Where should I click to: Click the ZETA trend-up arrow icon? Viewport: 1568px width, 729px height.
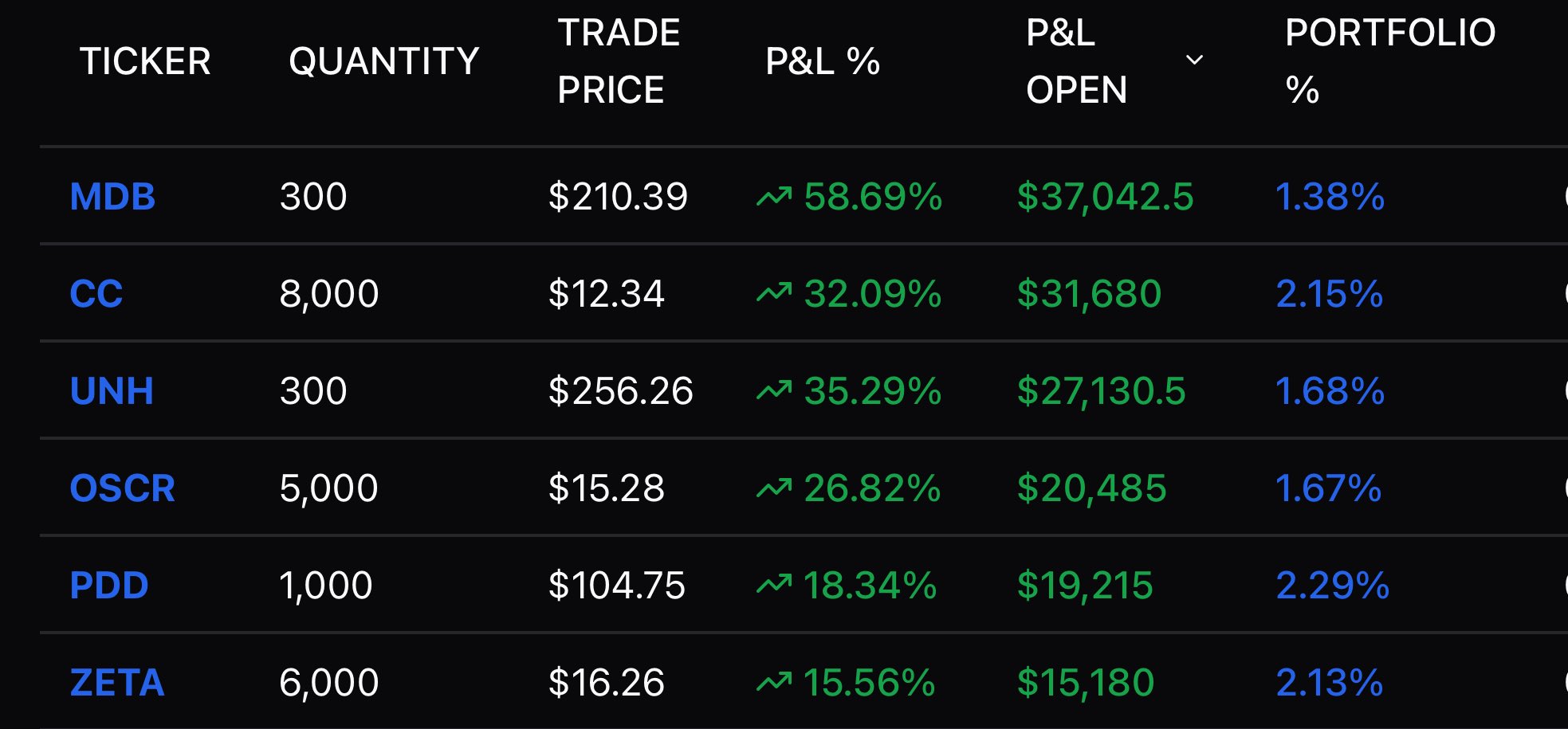pos(774,682)
